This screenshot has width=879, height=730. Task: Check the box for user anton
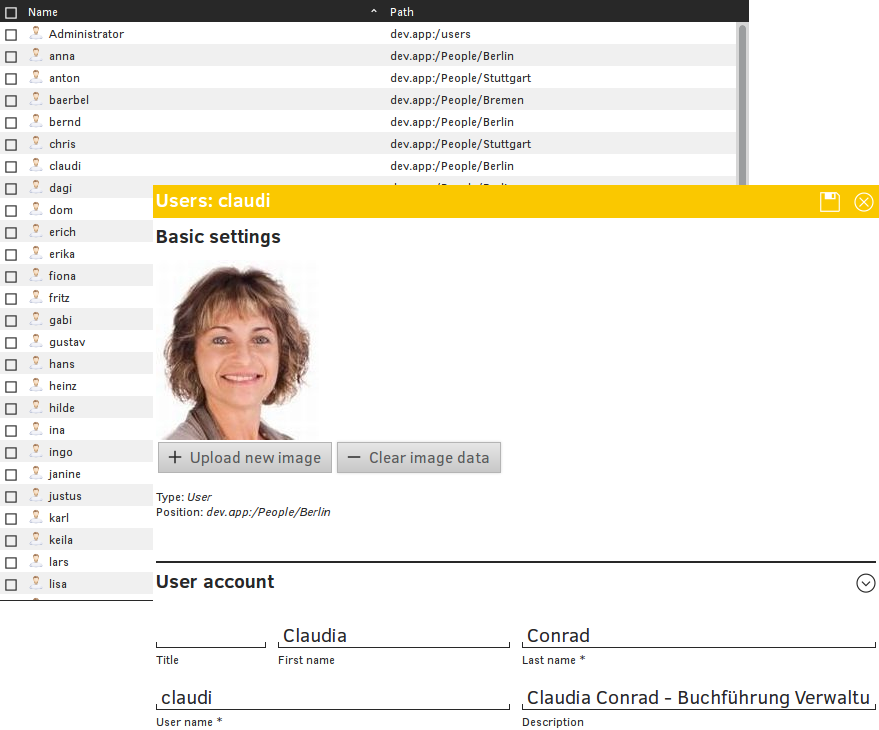click(x=11, y=78)
